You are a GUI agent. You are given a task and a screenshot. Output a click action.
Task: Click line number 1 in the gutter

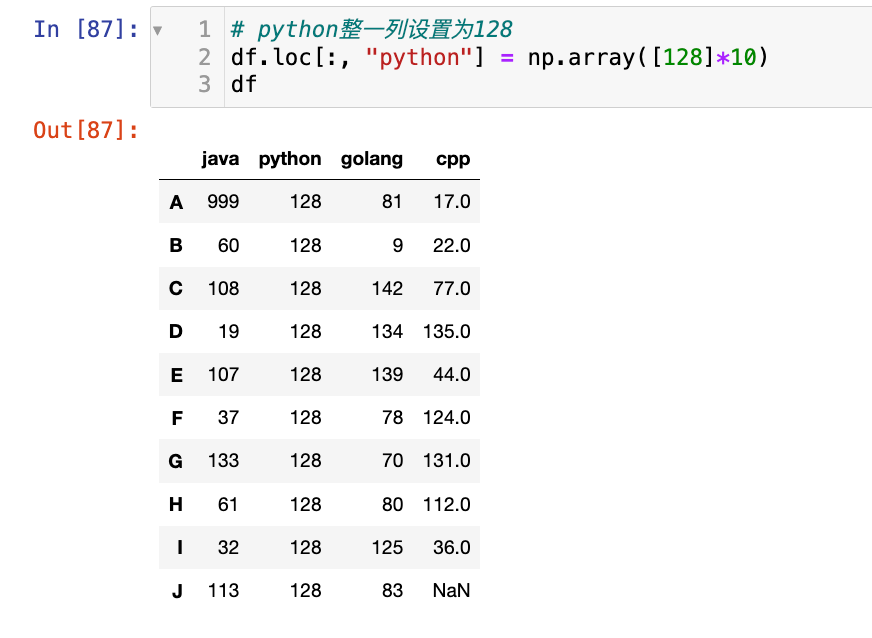coord(205,30)
